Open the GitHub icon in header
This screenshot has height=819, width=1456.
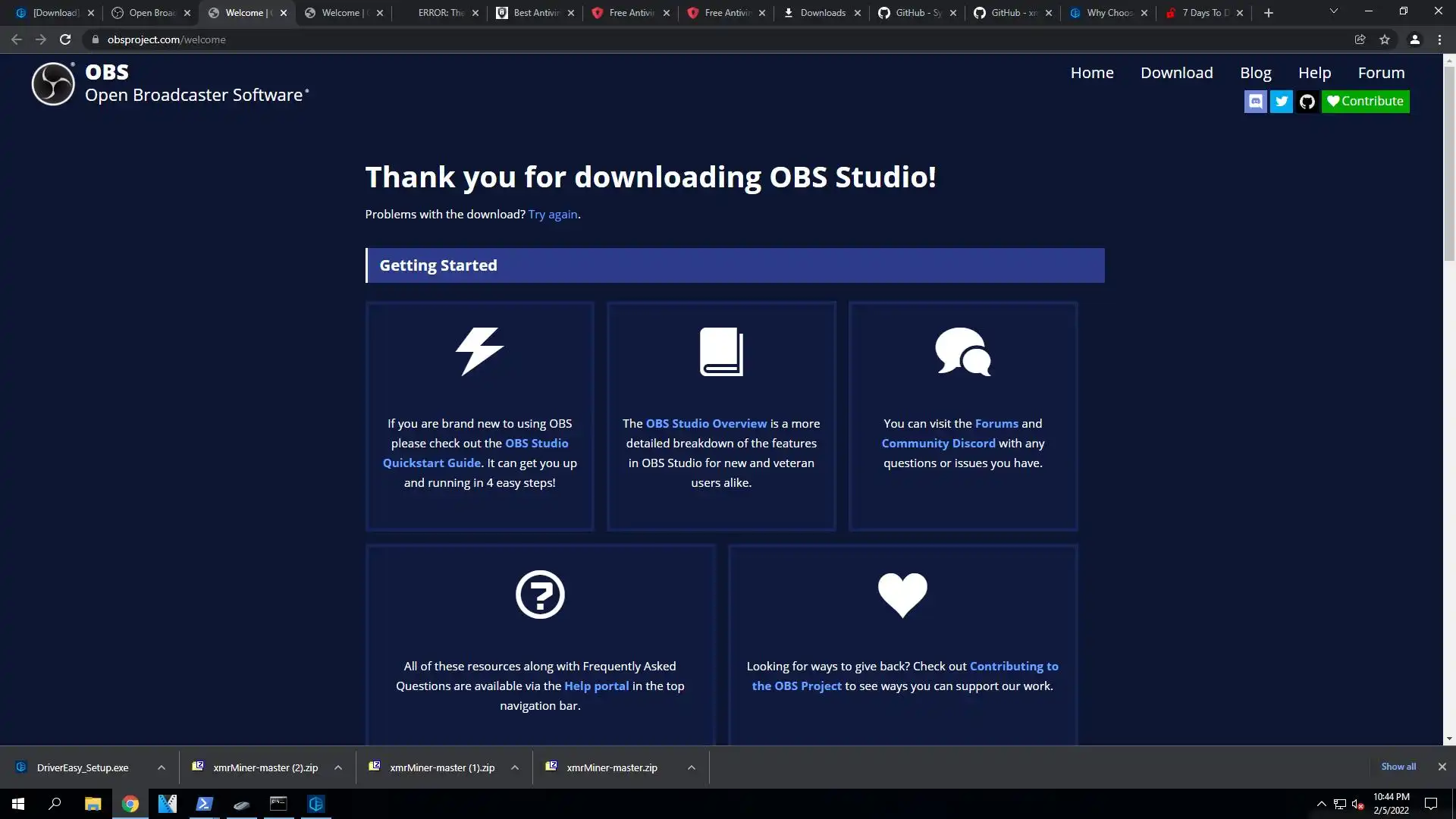(x=1307, y=101)
